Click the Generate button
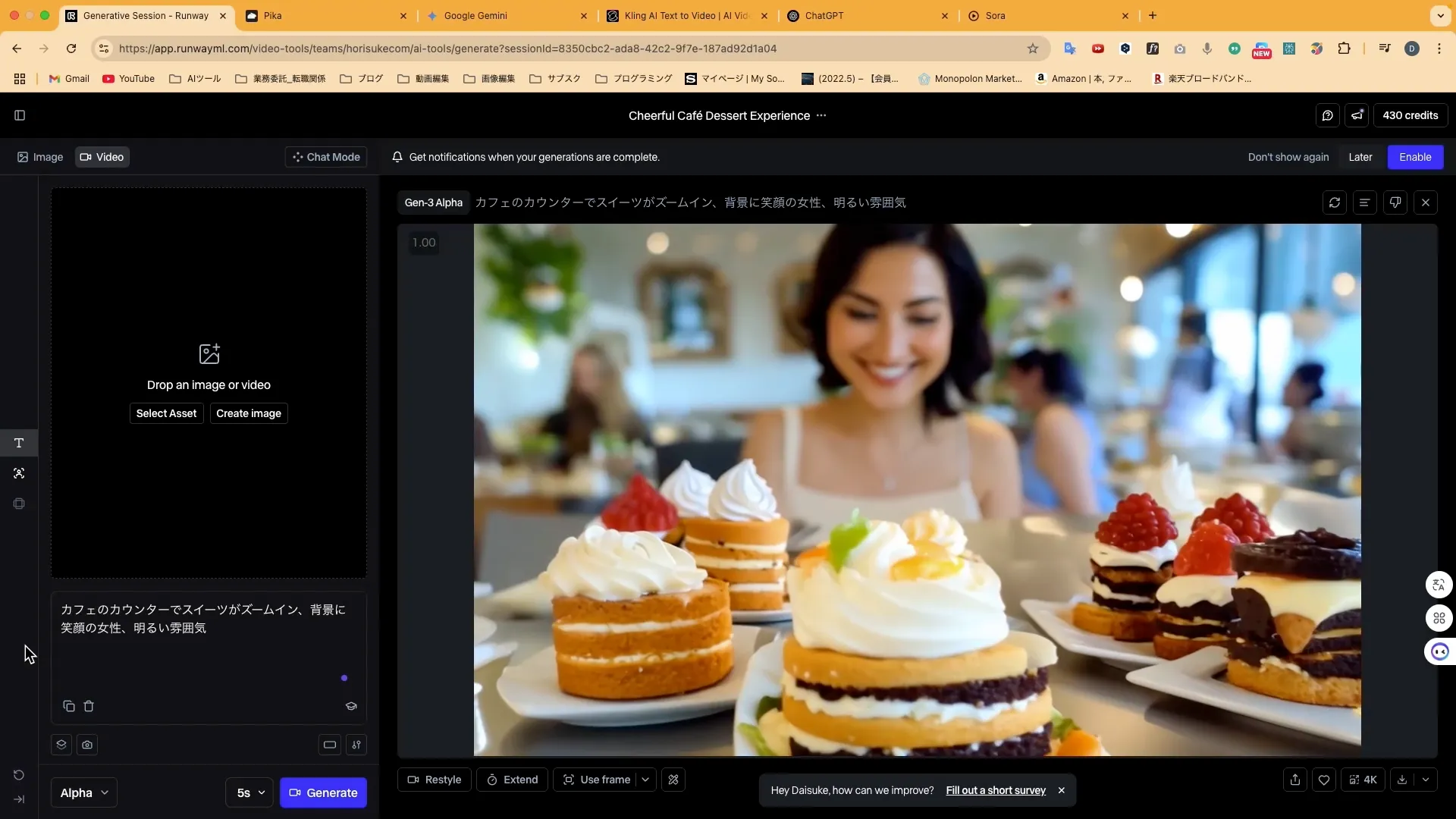Screen dimensions: 1456x819 323,792
